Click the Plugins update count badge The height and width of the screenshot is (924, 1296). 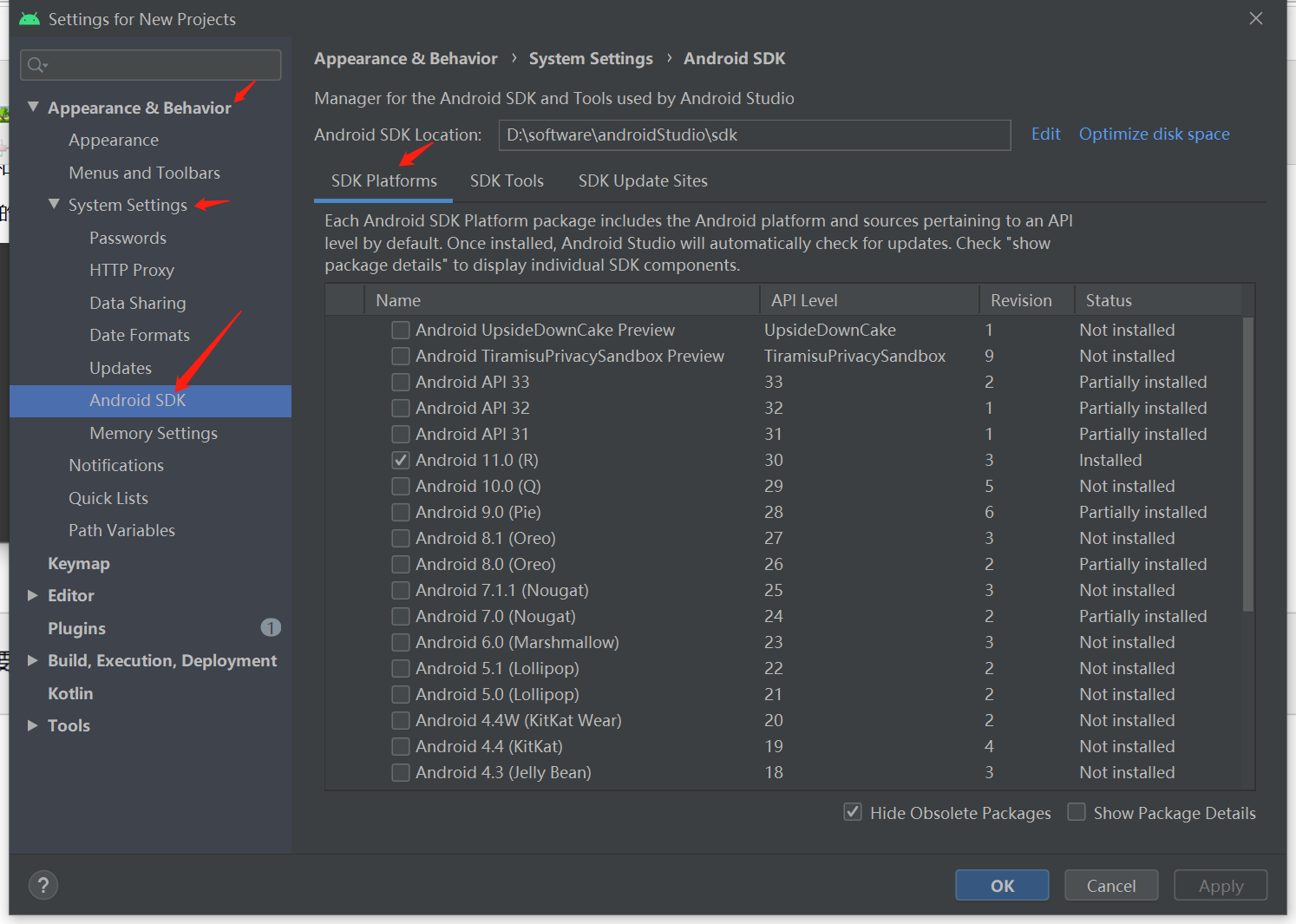pyautogui.click(x=271, y=627)
